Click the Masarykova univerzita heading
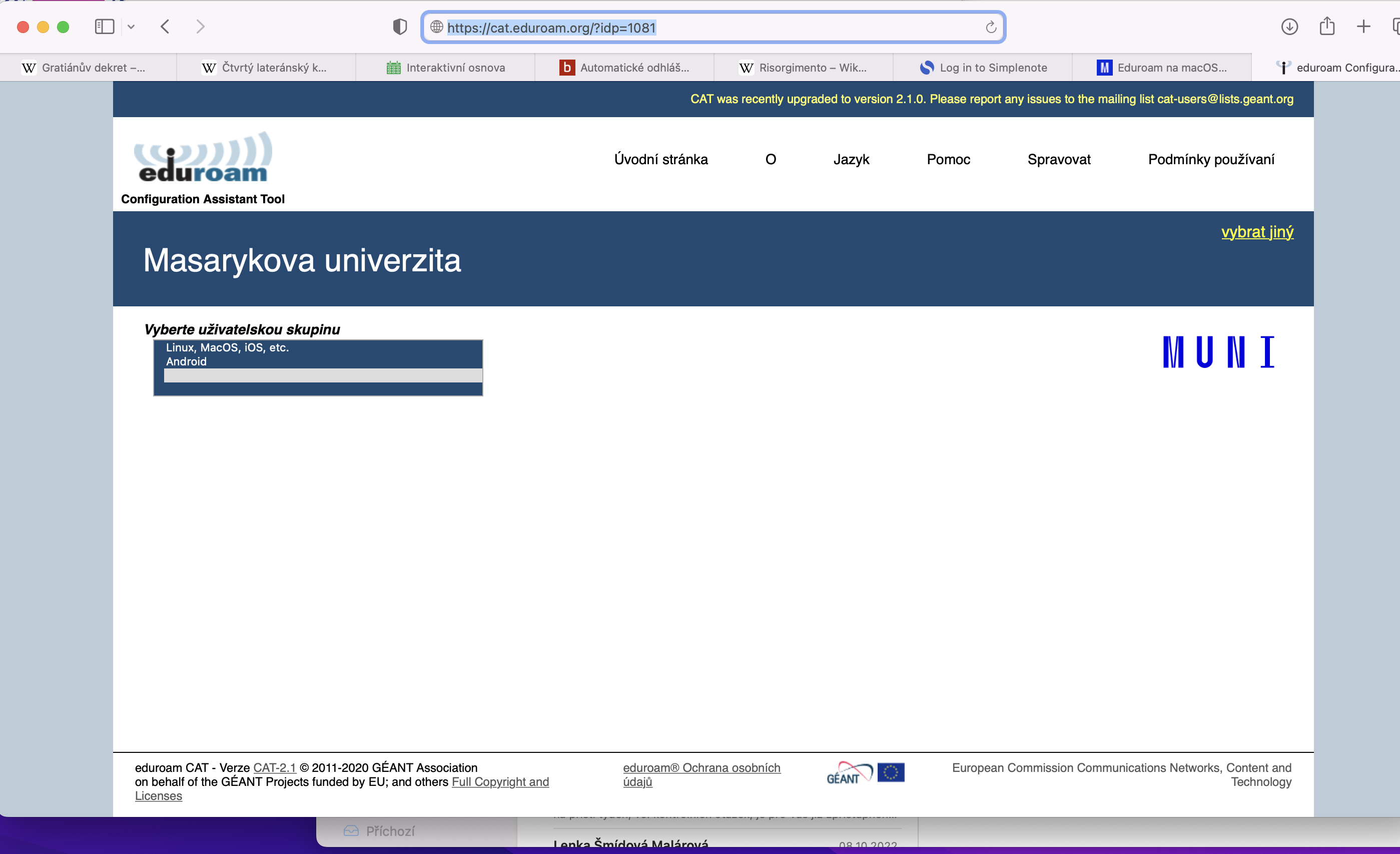This screenshot has height=854, width=1400. point(302,260)
